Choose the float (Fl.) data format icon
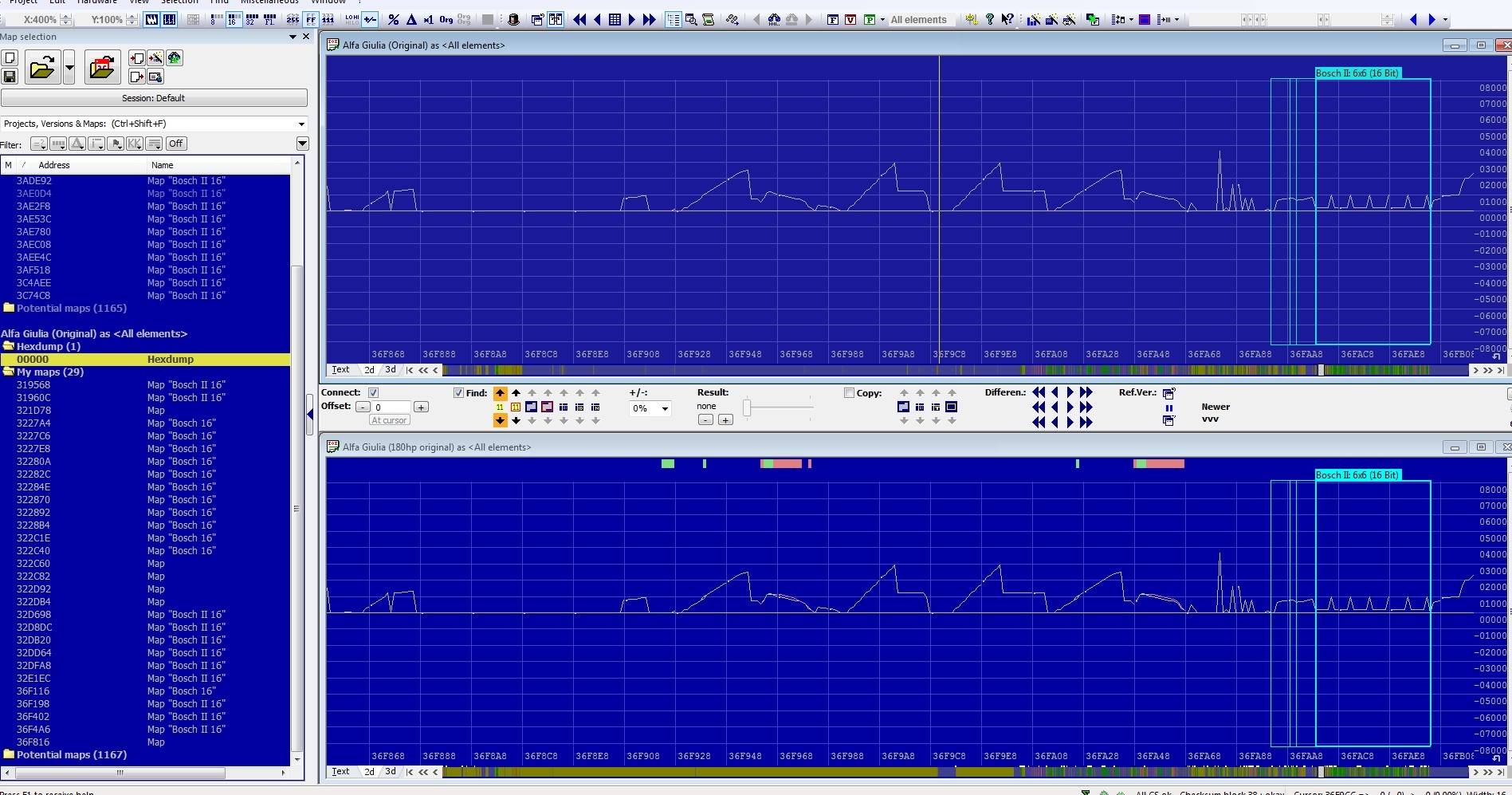1512x795 pixels. pos(269,19)
